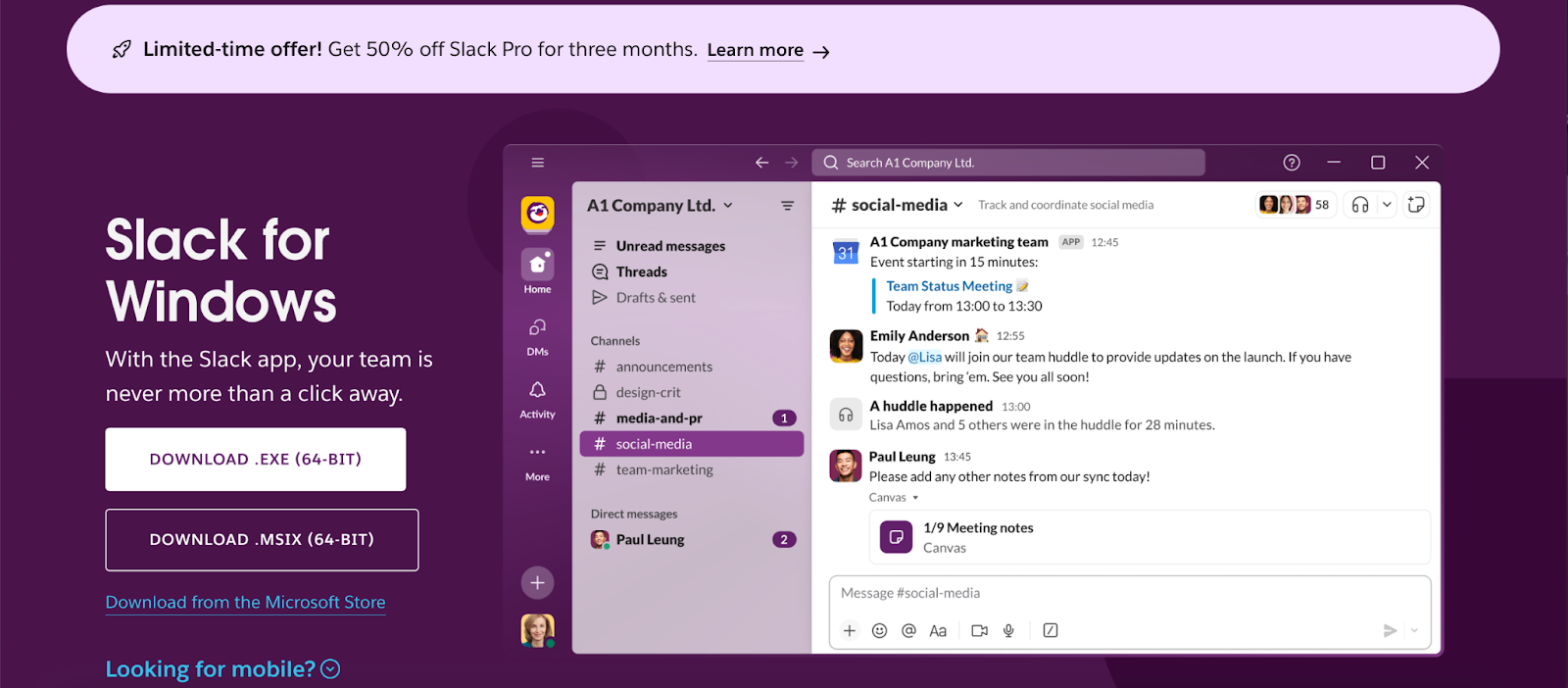Viewport: 1568px width, 688px height.
Task: Open the Home sidebar icon
Action: click(x=537, y=265)
